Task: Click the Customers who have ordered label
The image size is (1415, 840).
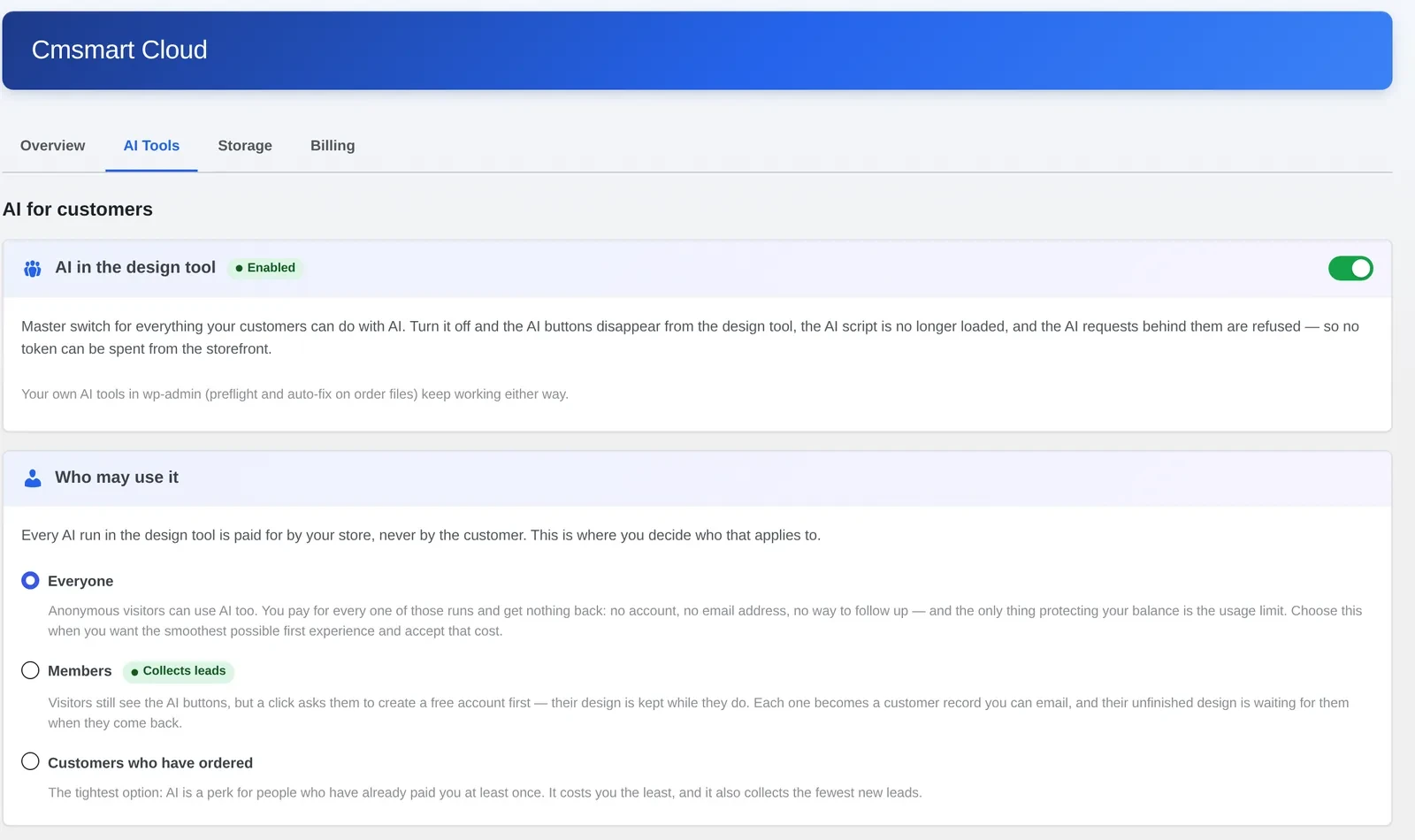Action: pyautogui.click(x=150, y=763)
